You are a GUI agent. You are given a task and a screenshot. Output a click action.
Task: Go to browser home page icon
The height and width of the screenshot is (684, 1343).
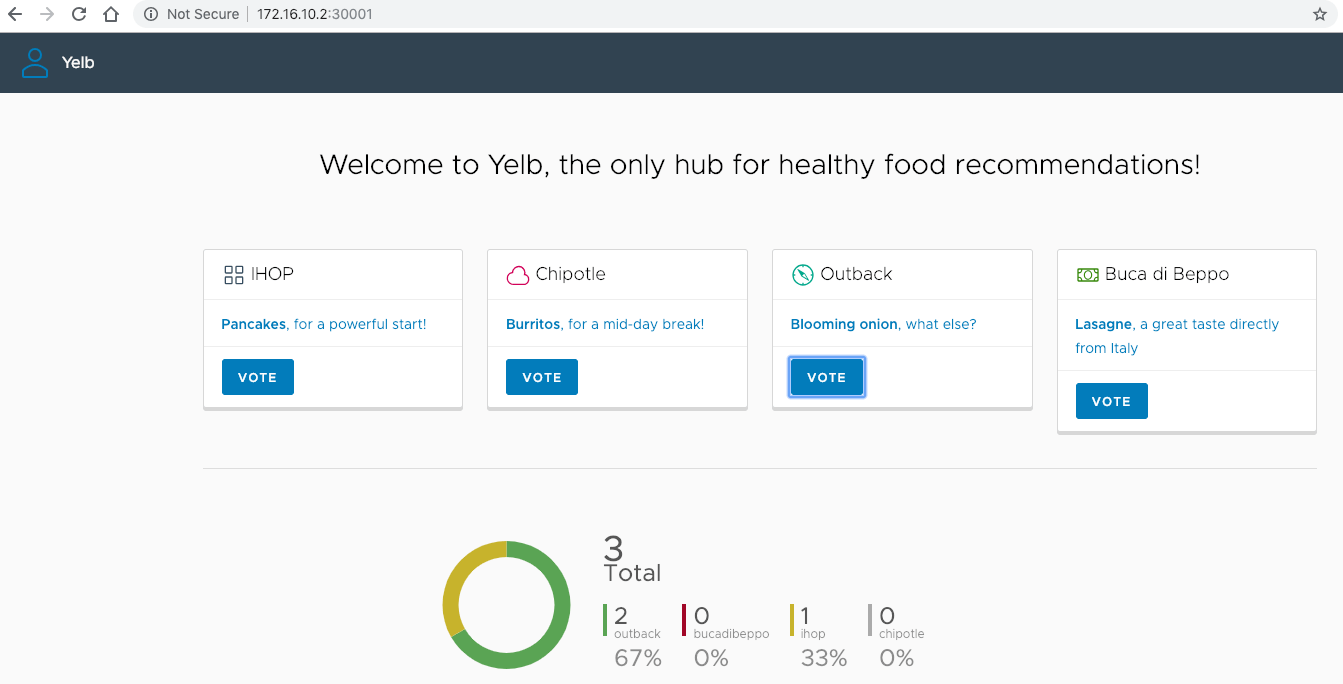[111, 14]
